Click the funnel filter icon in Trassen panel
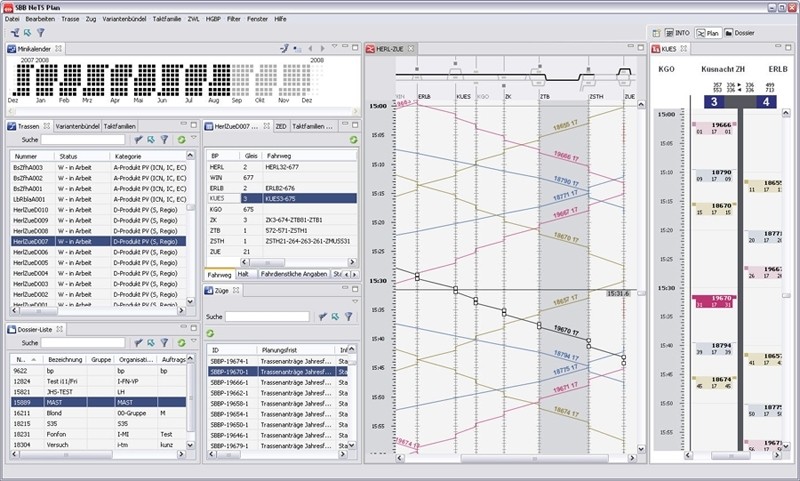800x481 pixels. (x=164, y=140)
